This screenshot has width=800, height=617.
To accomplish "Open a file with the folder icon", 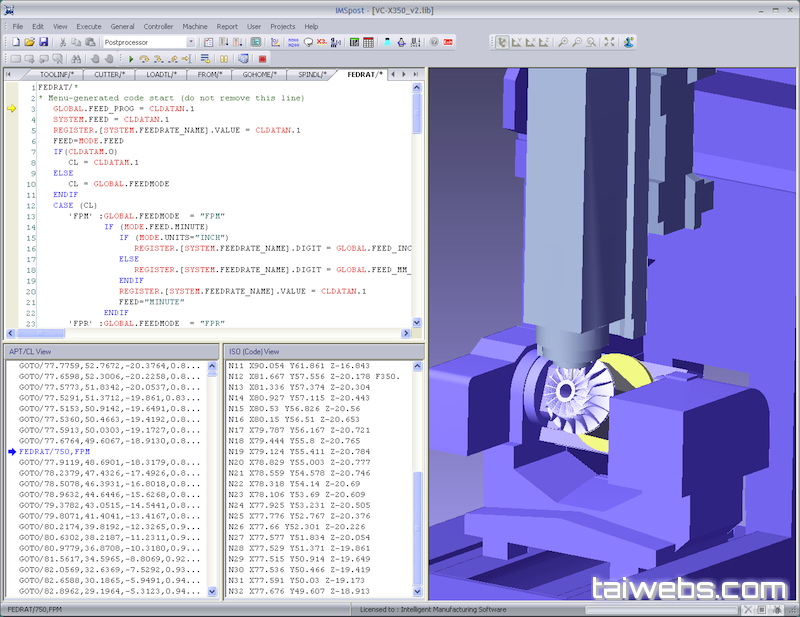I will point(30,42).
